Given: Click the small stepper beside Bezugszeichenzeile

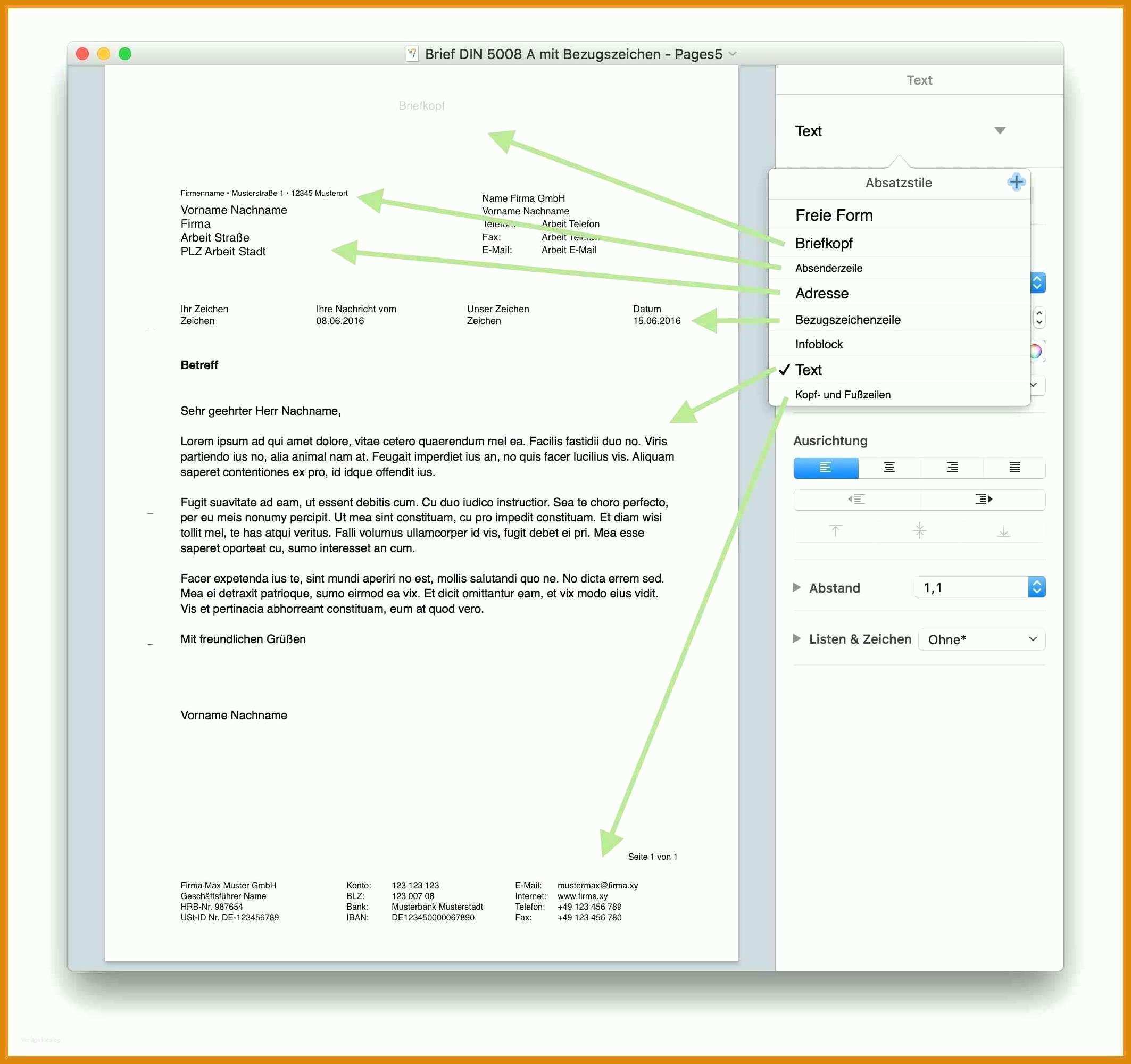Looking at the screenshot, I should (x=1039, y=318).
